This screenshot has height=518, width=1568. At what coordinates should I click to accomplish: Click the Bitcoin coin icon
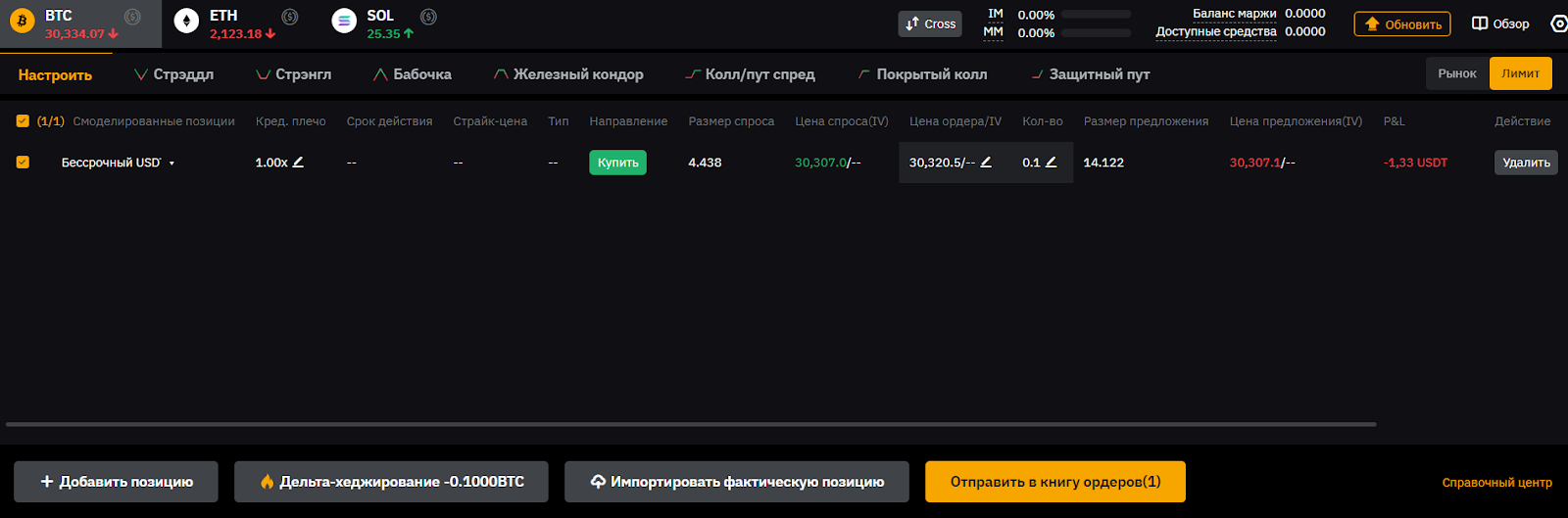(x=22, y=21)
